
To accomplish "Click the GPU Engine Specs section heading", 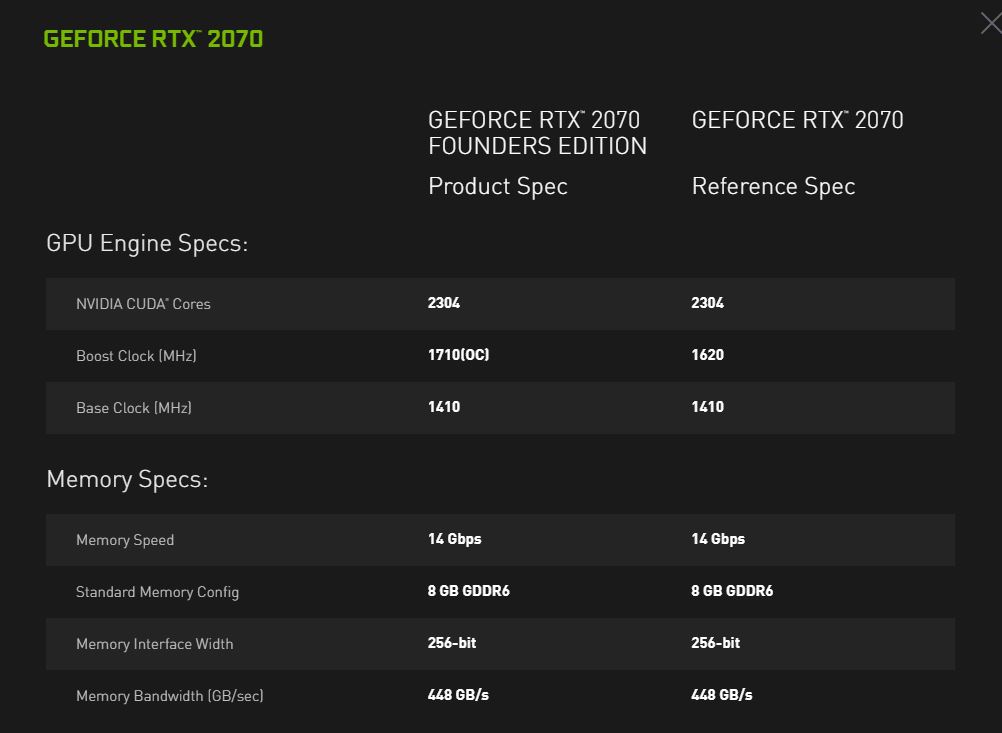I will click(147, 243).
